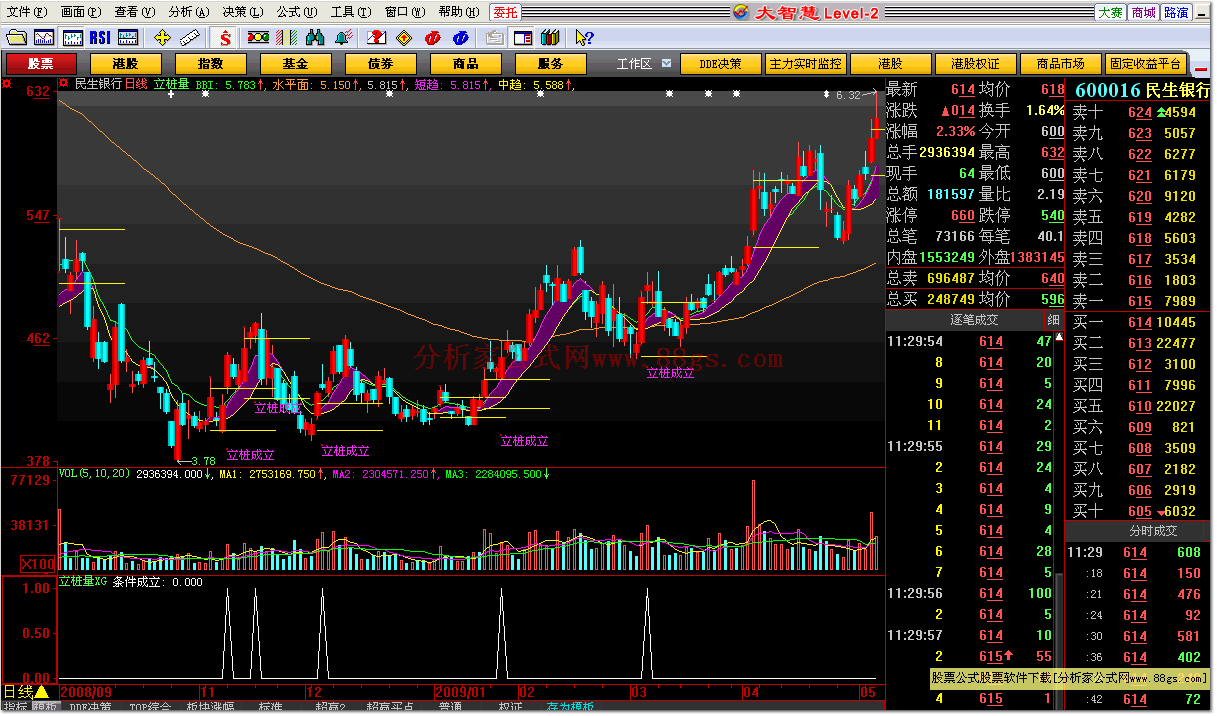1217x716 pixels.
Task: Activate the arrow question mark help cursor
Action: click(x=583, y=38)
